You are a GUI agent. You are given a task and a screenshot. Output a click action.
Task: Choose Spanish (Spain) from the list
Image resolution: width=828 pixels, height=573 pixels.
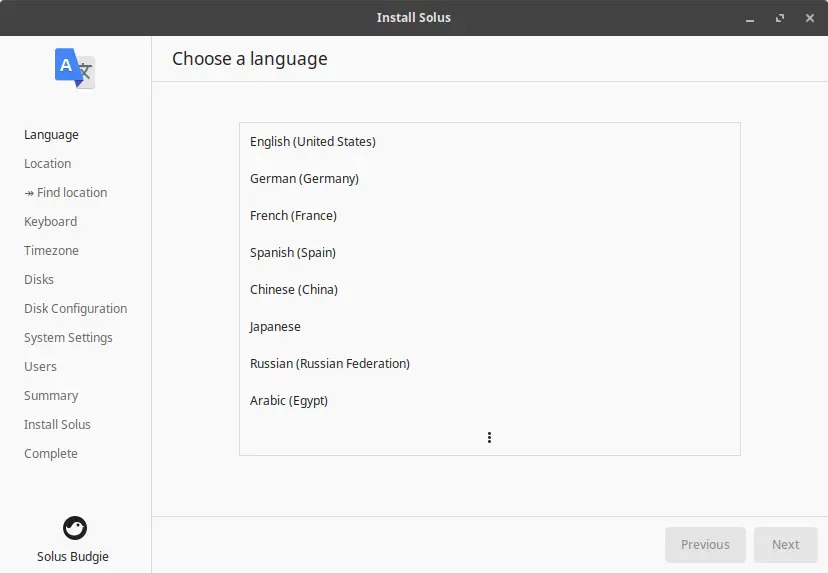[490, 252]
